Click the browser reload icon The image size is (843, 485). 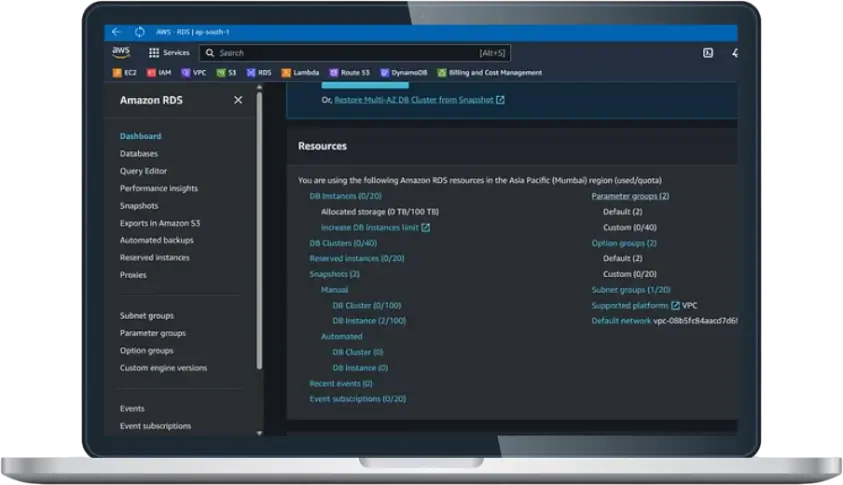pyautogui.click(x=139, y=32)
